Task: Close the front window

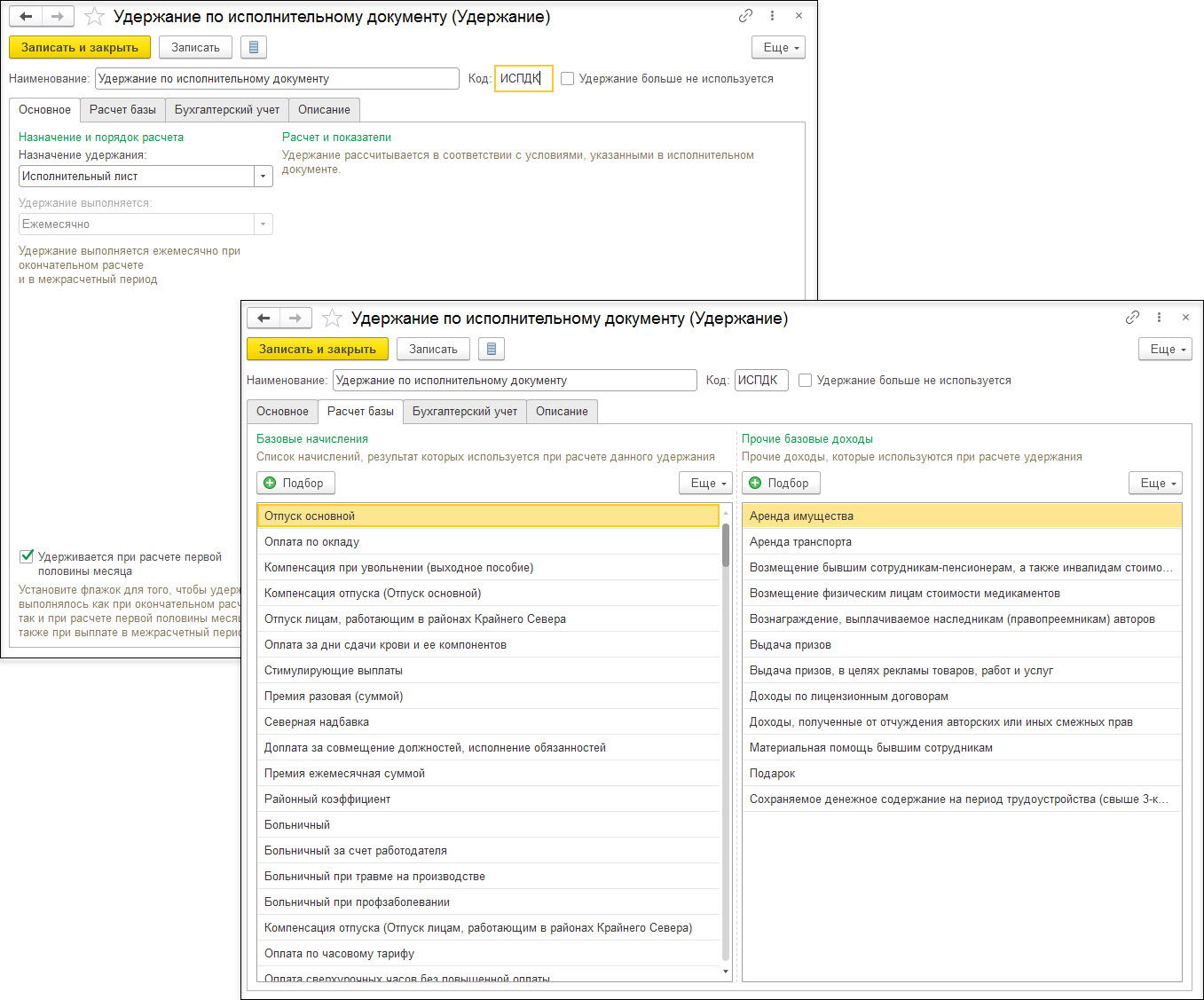Action: (1185, 317)
